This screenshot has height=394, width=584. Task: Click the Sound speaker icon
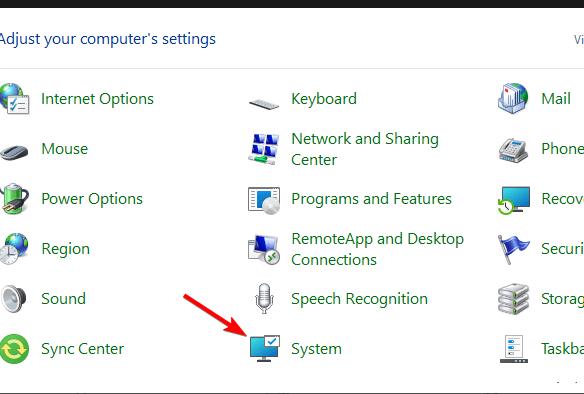(13, 299)
